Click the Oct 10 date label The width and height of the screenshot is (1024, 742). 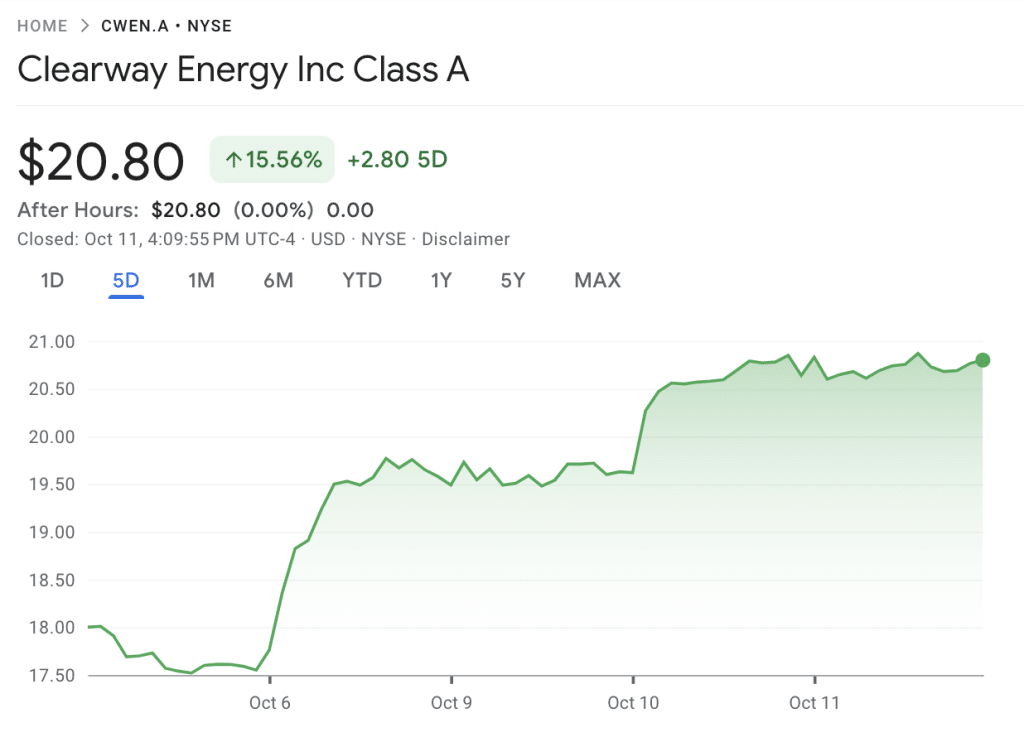633,703
